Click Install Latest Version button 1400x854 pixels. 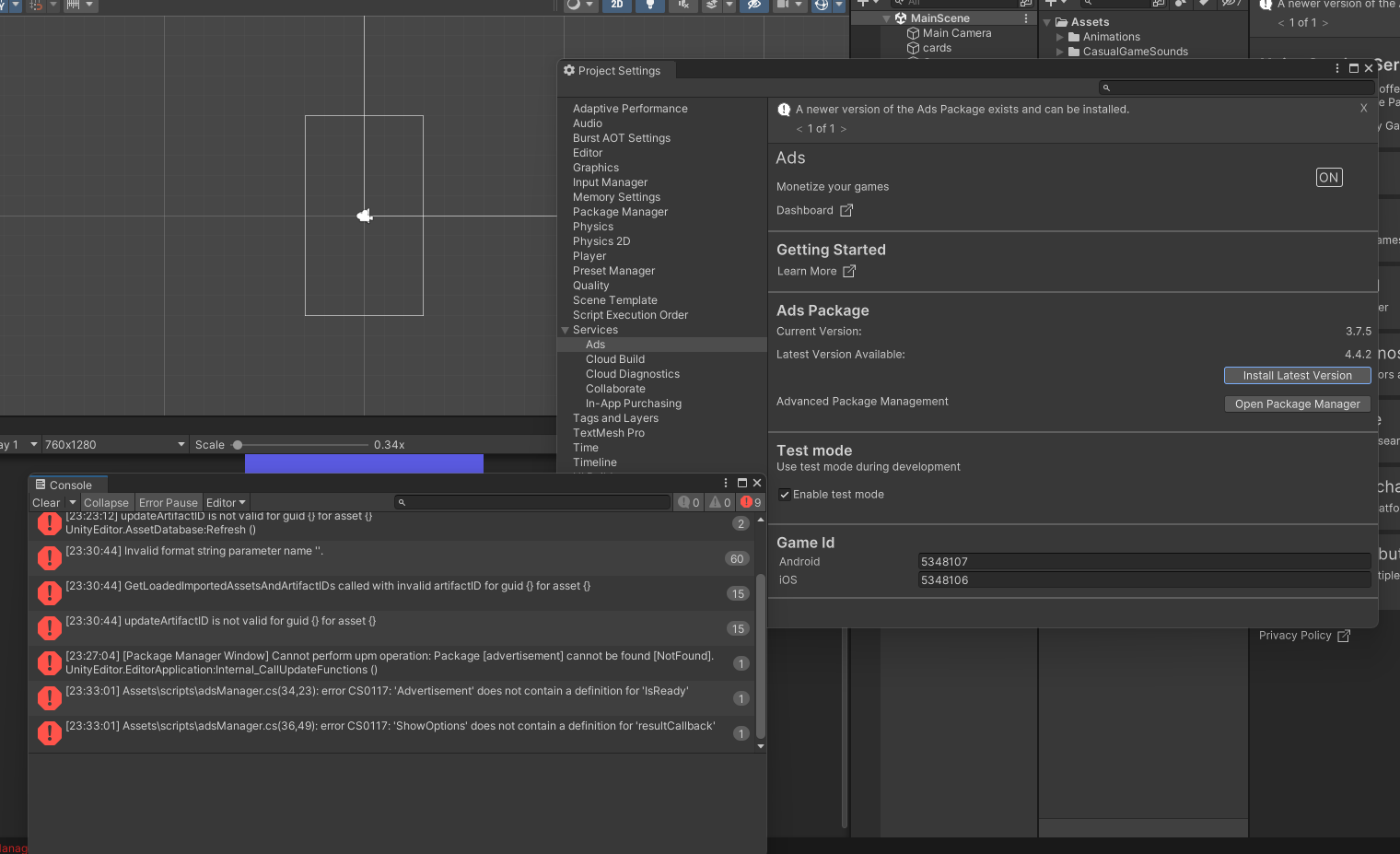click(x=1297, y=376)
